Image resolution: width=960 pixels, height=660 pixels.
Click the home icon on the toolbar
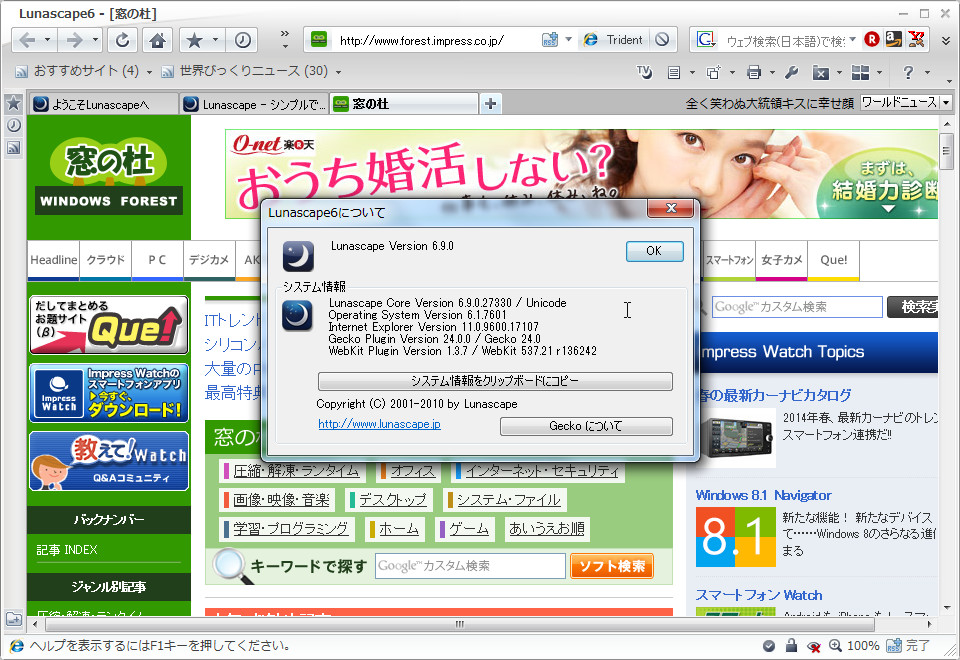pyautogui.click(x=159, y=39)
